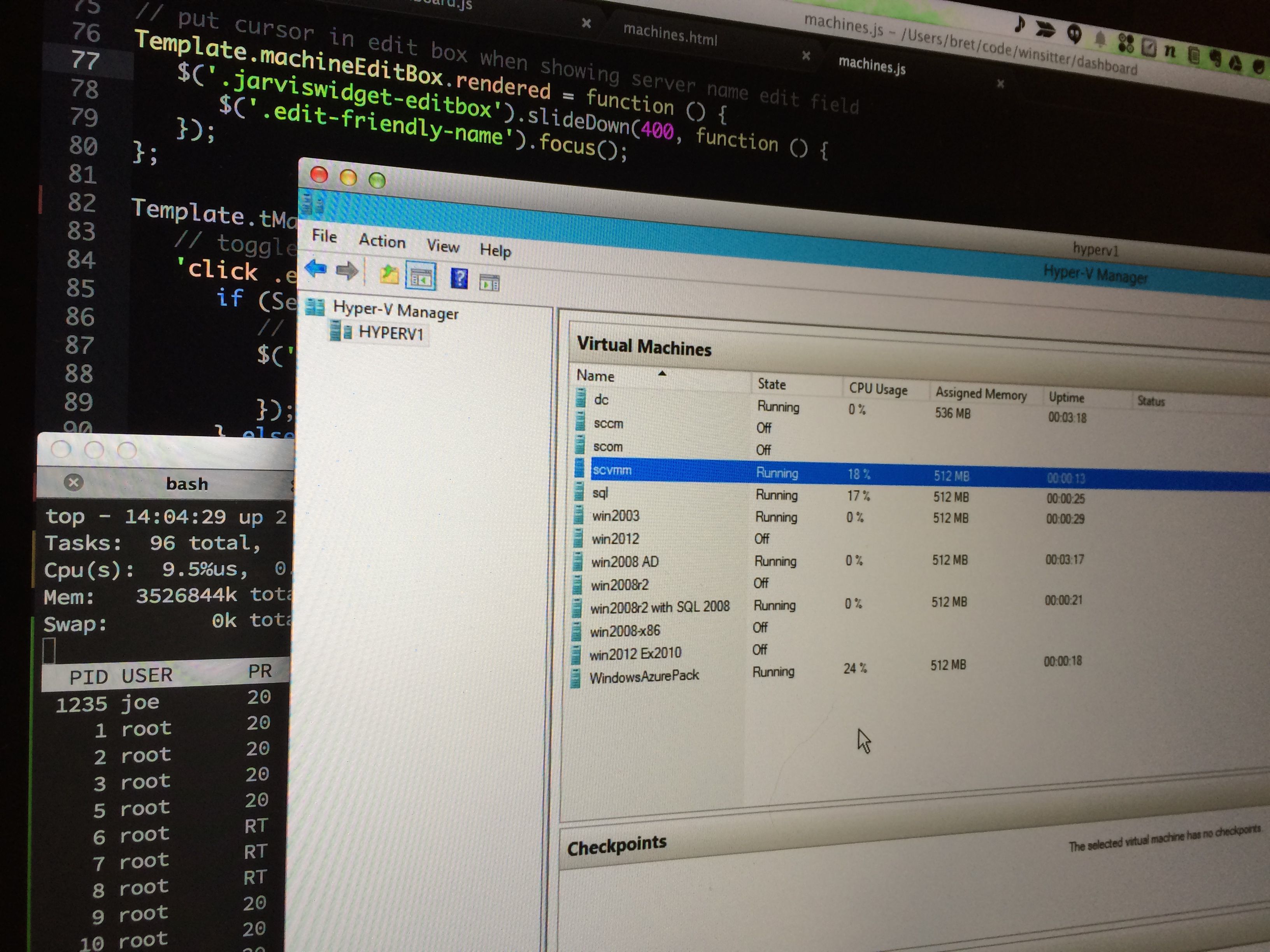Click the Up one level folder icon
1270x952 pixels.
click(x=389, y=275)
